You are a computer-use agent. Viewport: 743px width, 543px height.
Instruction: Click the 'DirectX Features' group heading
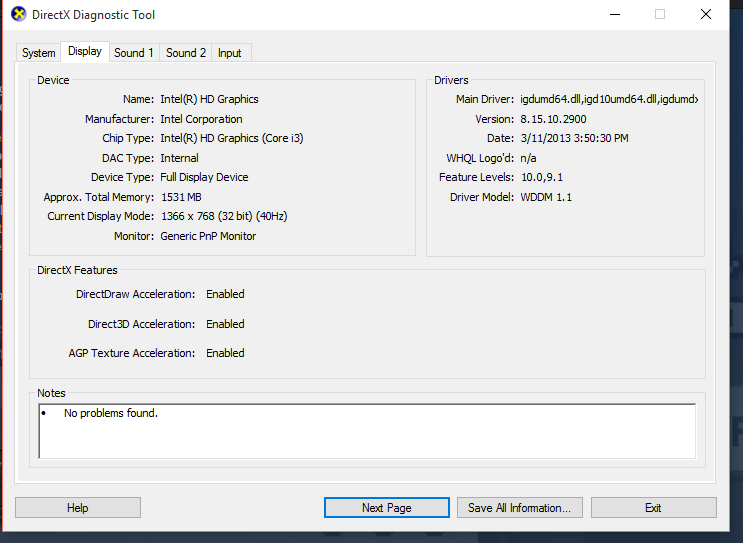[77, 270]
